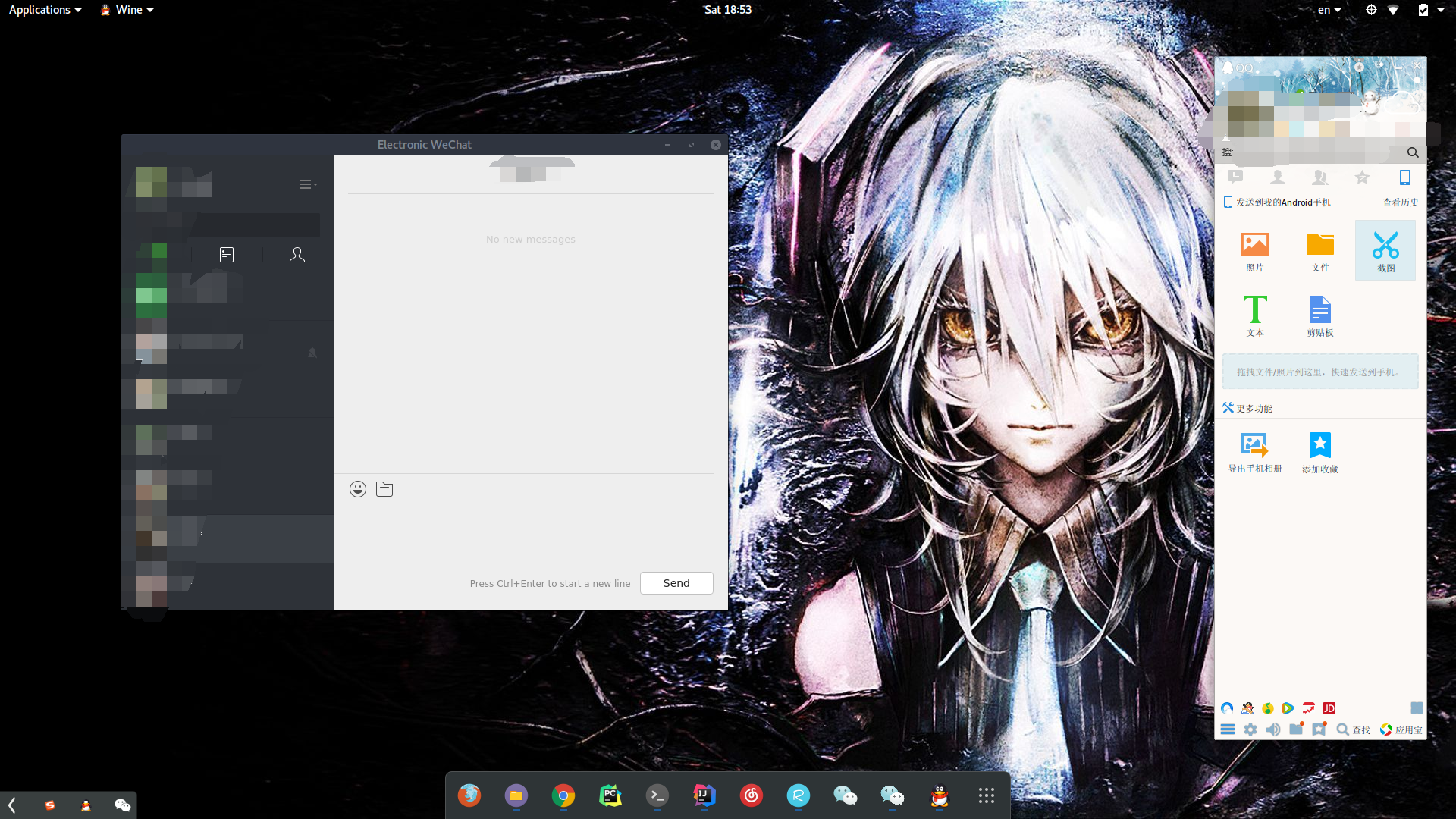Open 导出手机相册 export album in QQ
The height and width of the screenshot is (819, 1456).
pyautogui.click(x=1255, y=453)
